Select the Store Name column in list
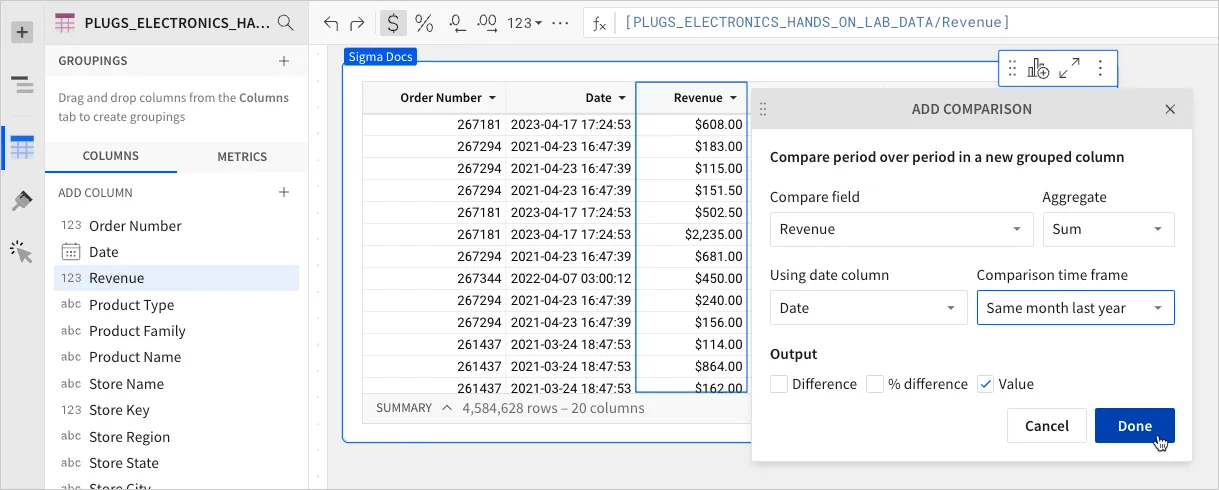 click(176, 384)
